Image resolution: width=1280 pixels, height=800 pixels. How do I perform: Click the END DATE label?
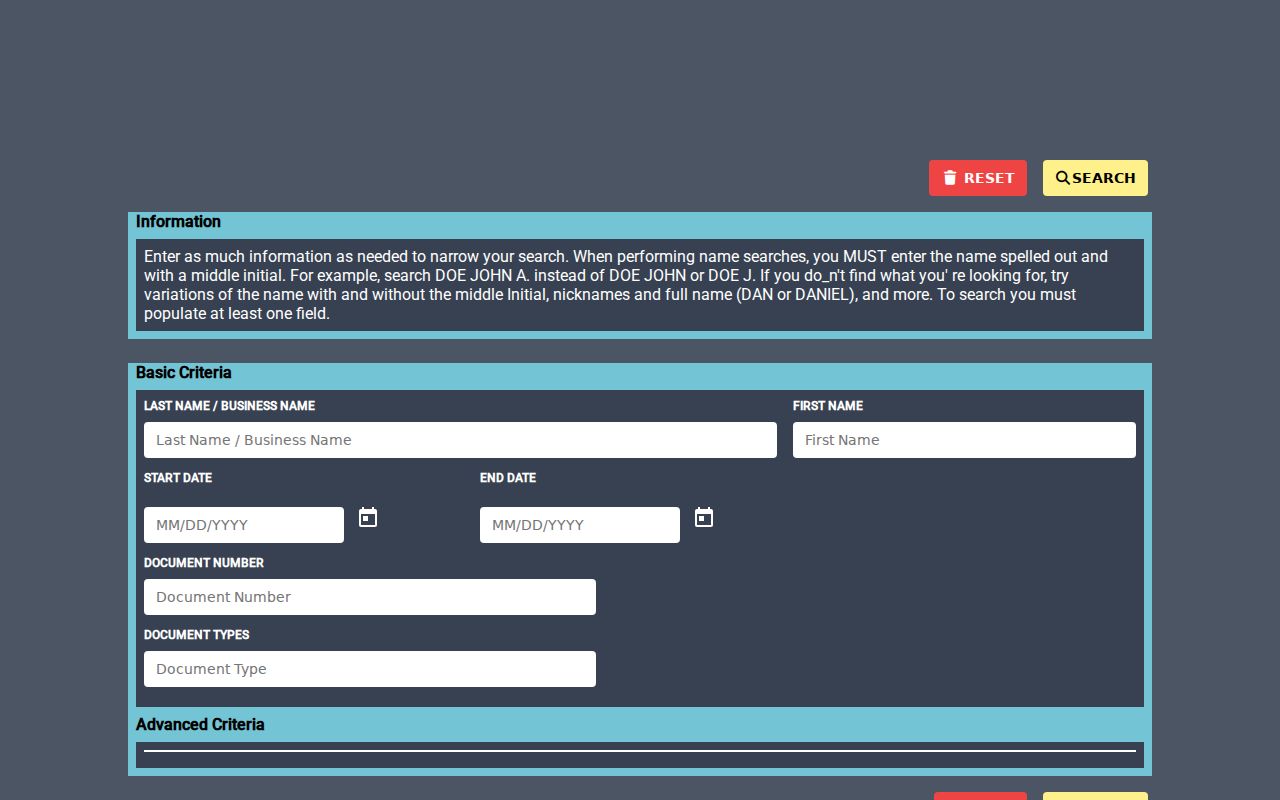(508, 478)
